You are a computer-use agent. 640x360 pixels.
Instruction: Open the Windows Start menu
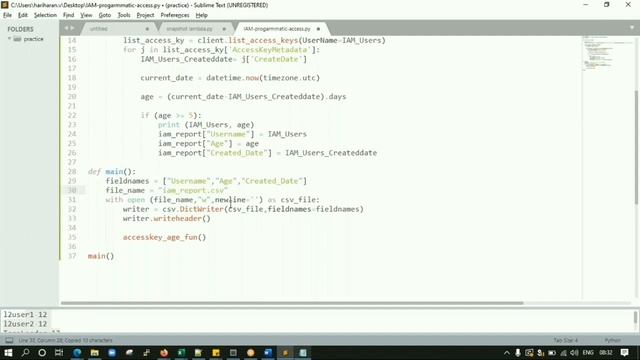[8, 353]
